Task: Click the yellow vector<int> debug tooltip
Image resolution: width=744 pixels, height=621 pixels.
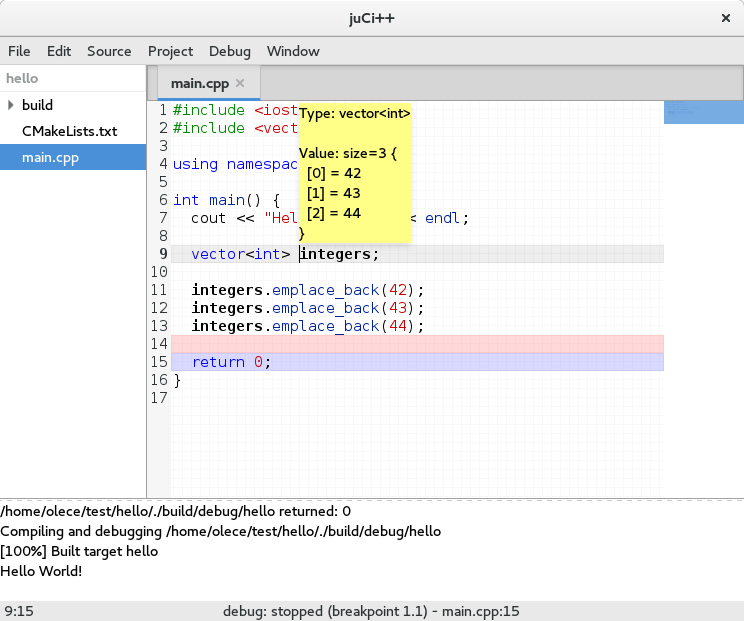Action: (355, 173)
